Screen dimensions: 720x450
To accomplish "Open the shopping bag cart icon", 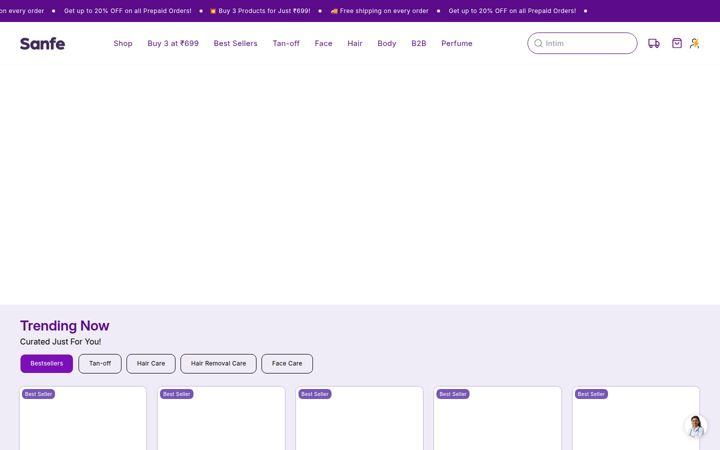I will coord(676,43).
